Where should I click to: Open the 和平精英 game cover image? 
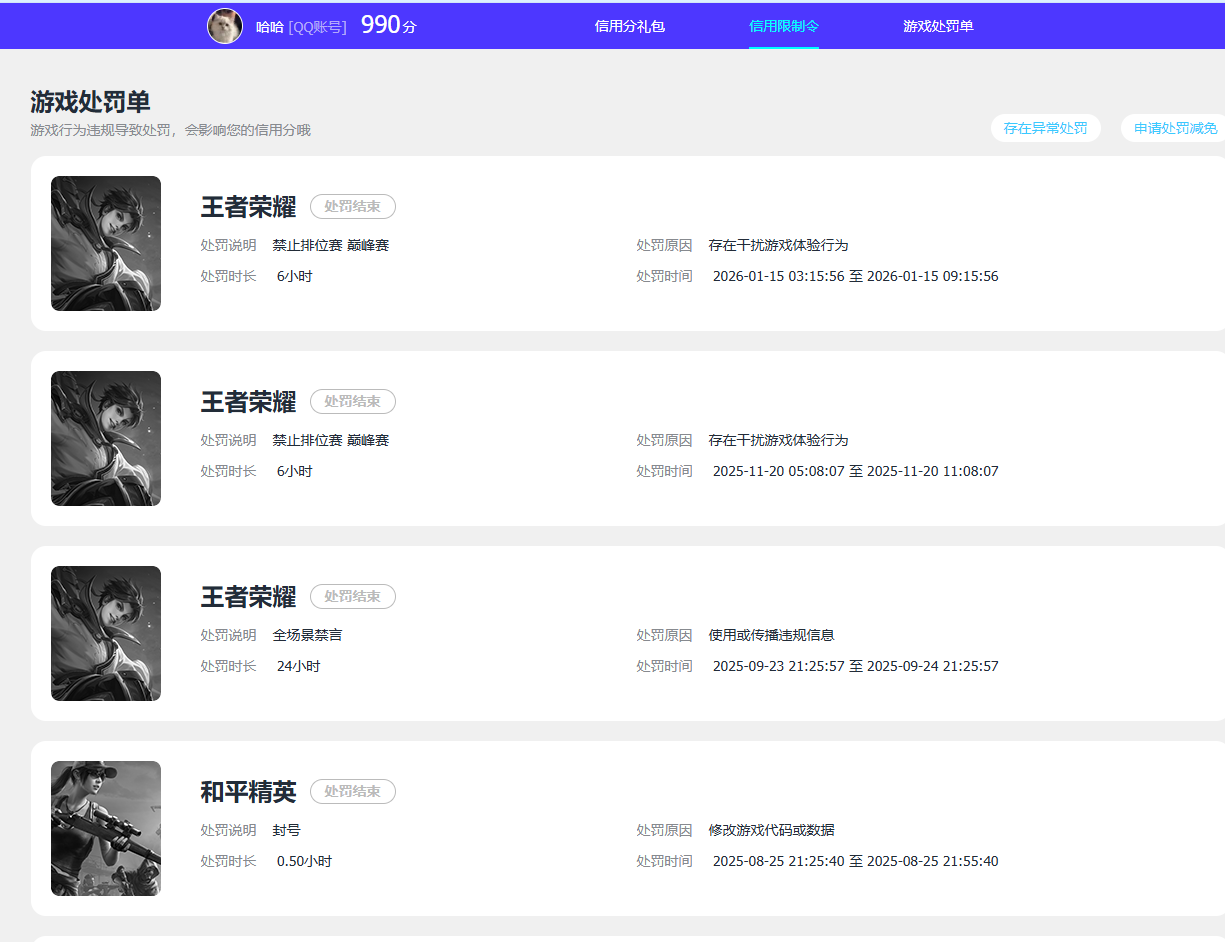(x=106, y=828)
